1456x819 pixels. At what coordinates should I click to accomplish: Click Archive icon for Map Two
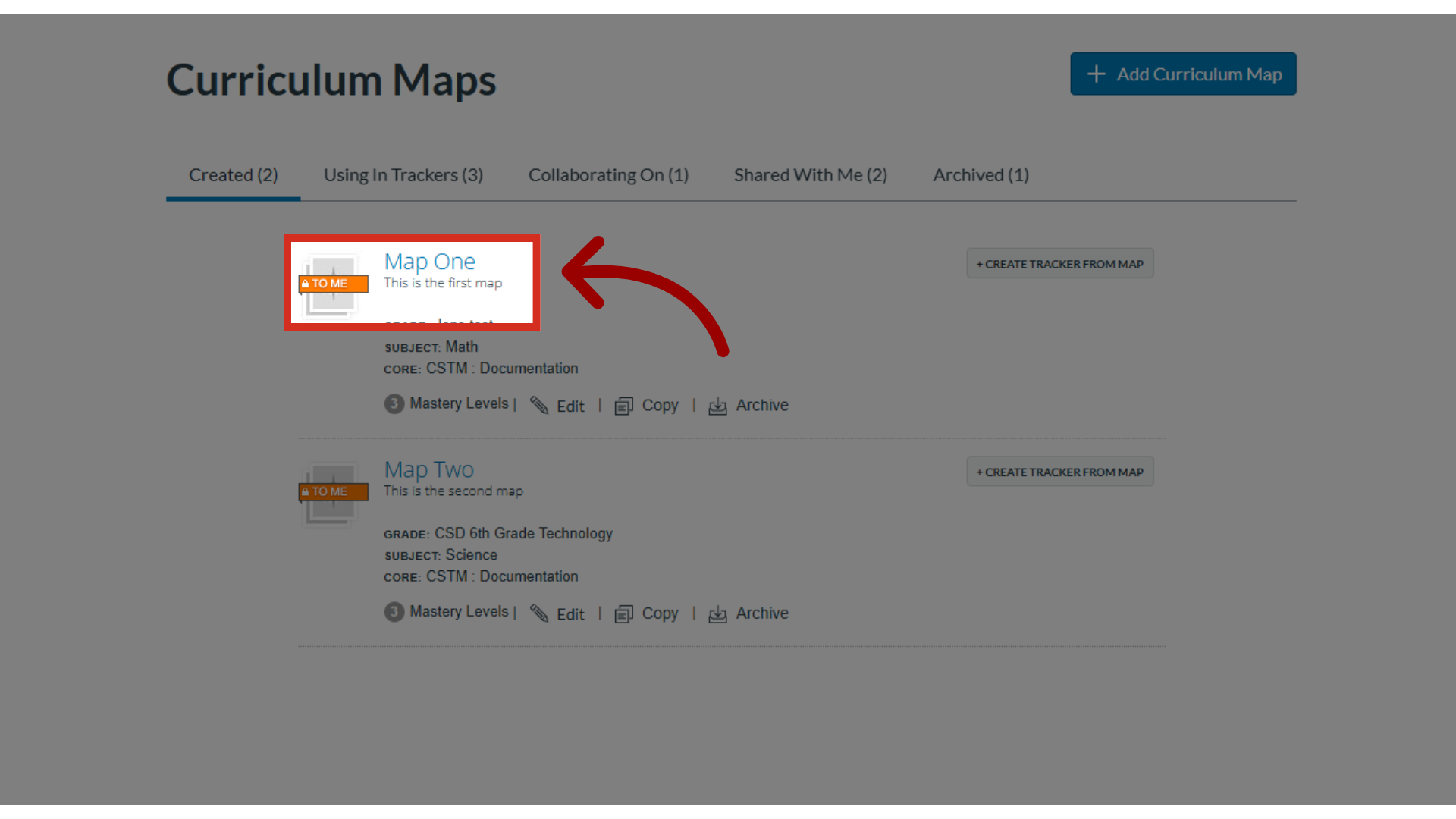tap(717, 614)
